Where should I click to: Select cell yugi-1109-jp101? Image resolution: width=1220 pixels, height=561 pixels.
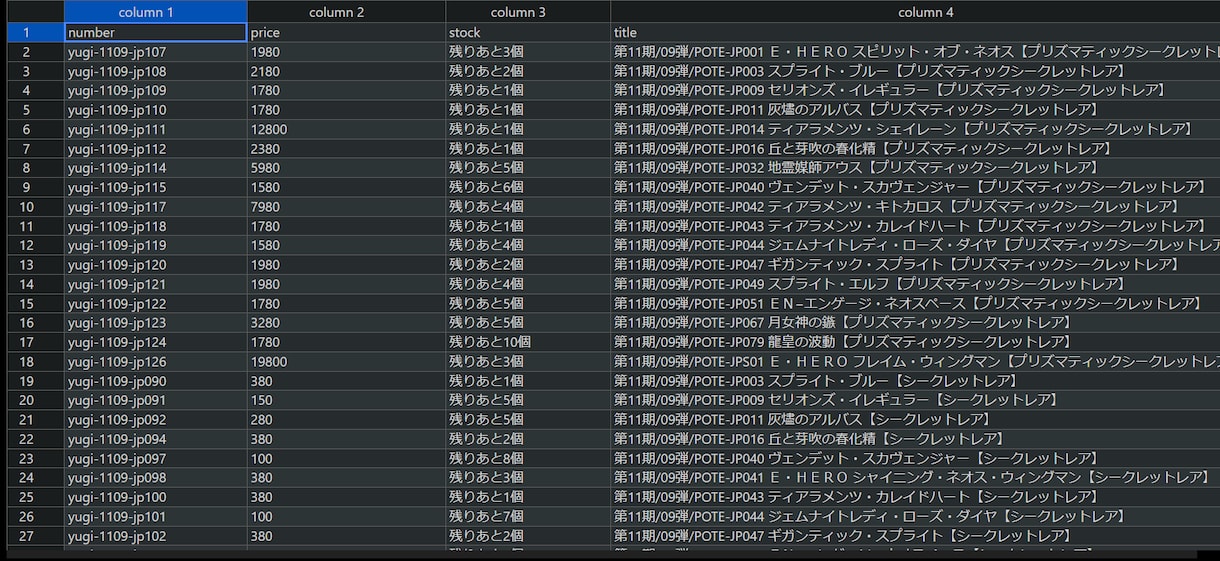click(155, 517)
